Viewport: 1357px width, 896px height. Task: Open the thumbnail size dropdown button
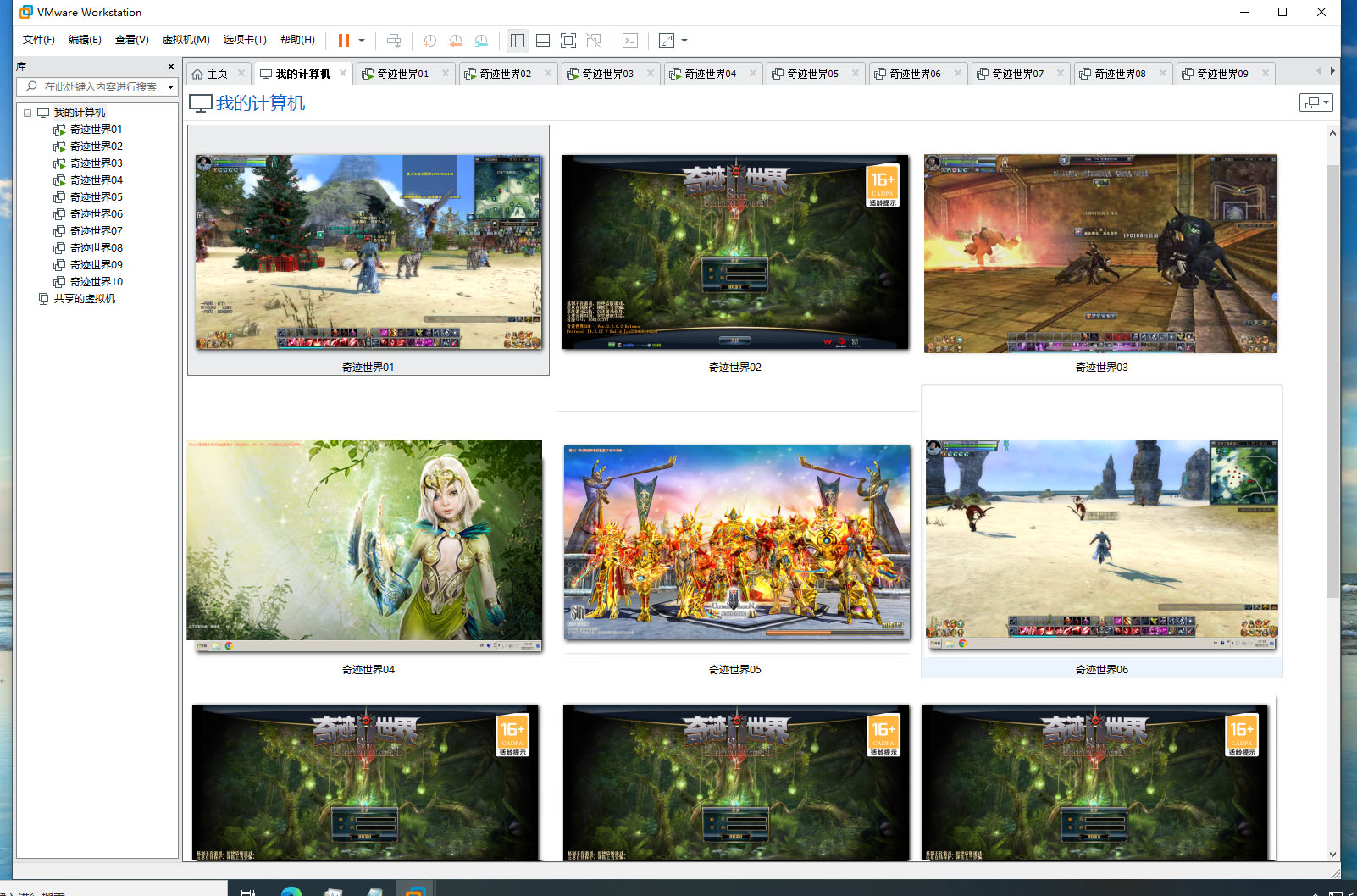(1316, 102)
